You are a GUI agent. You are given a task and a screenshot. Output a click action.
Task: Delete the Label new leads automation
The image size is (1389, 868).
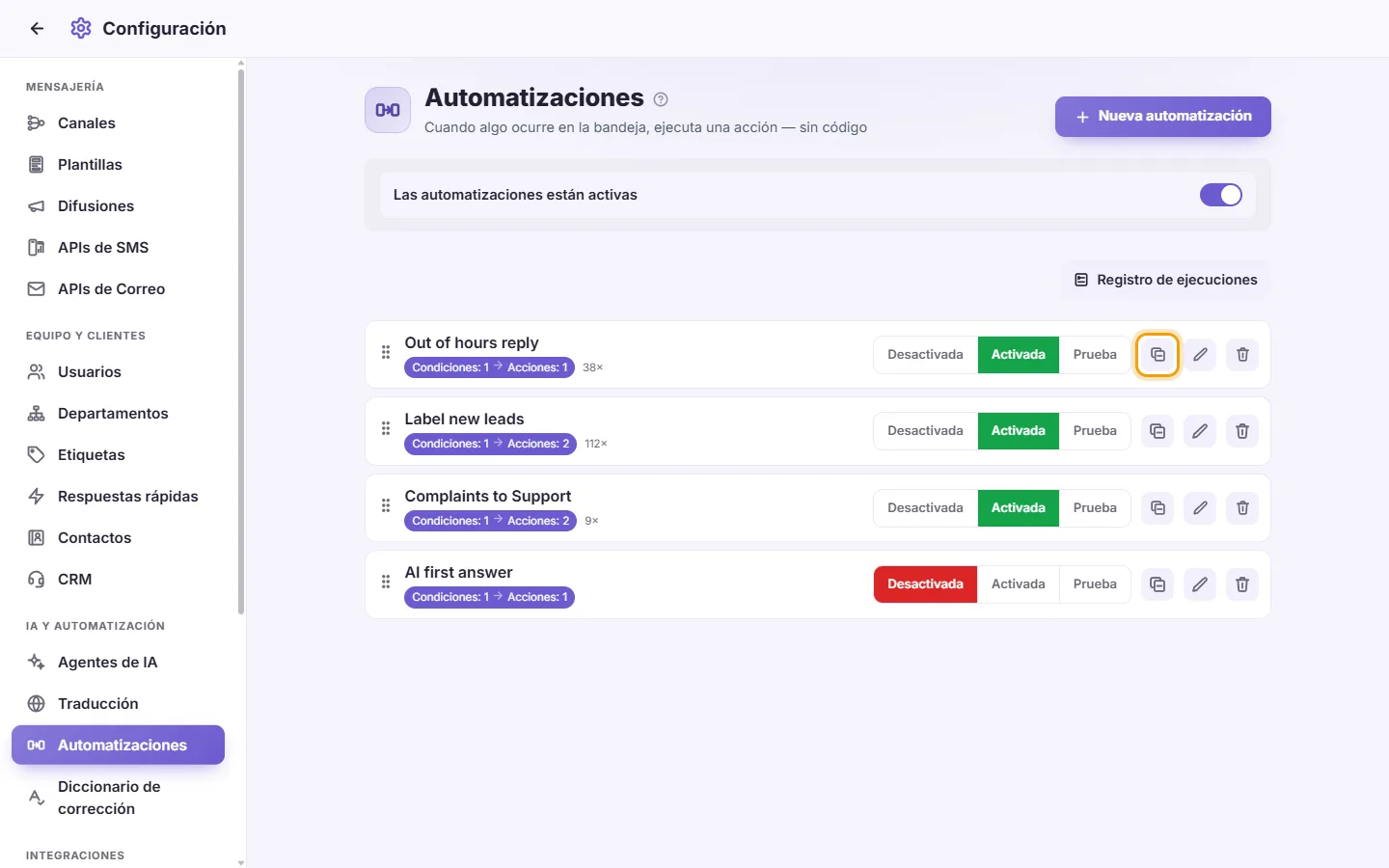pos(1242,431)
